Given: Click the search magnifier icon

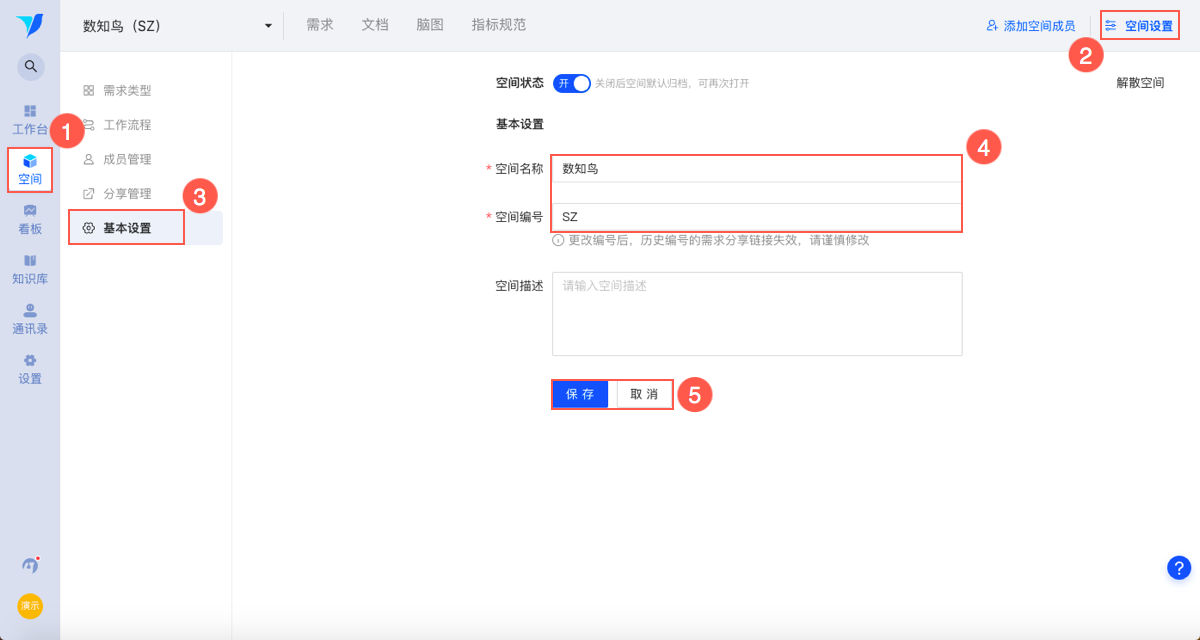Looking at the screenshot, I should pyautogui.click(x=31, y=67).
